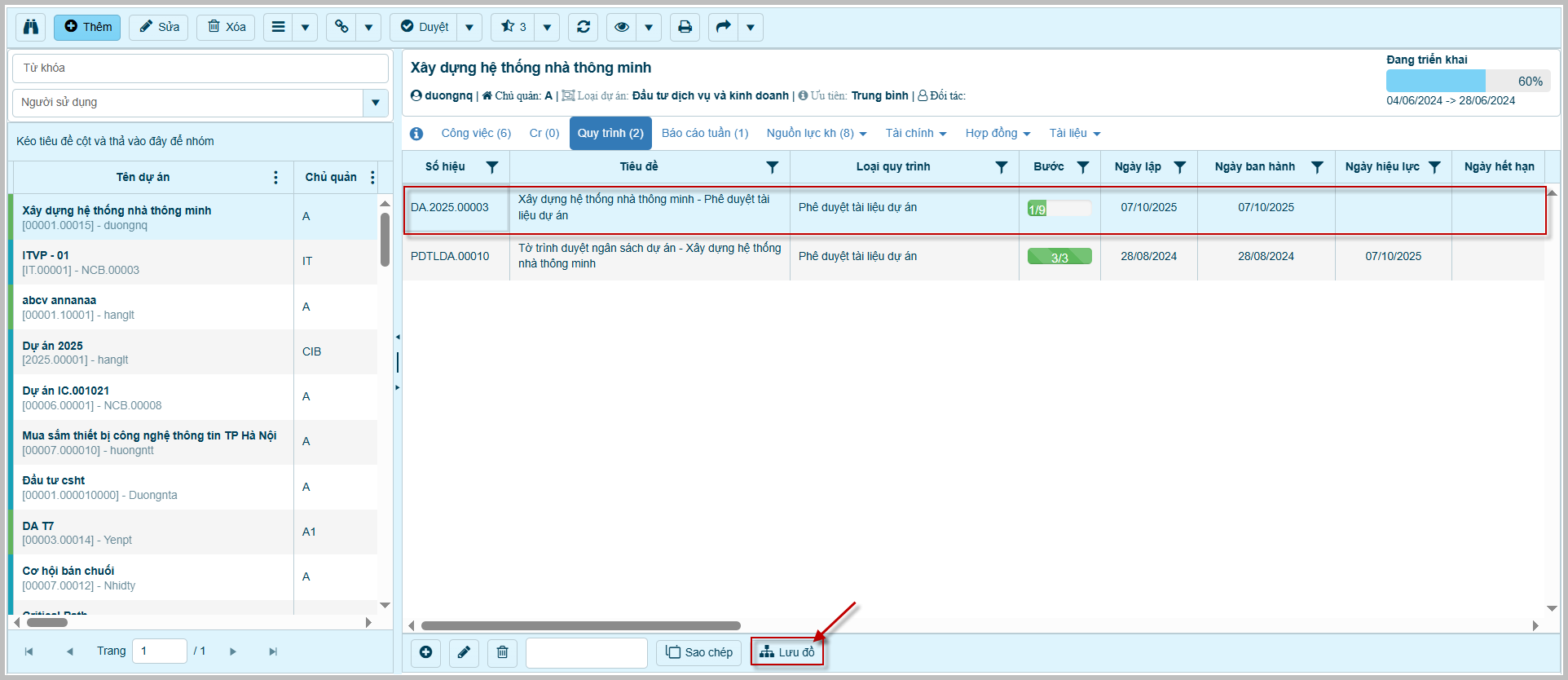Switch to Công việc (6) tab
Image resolution: width=1568 pixels, height=680 pixels.
tap(476, 134)
